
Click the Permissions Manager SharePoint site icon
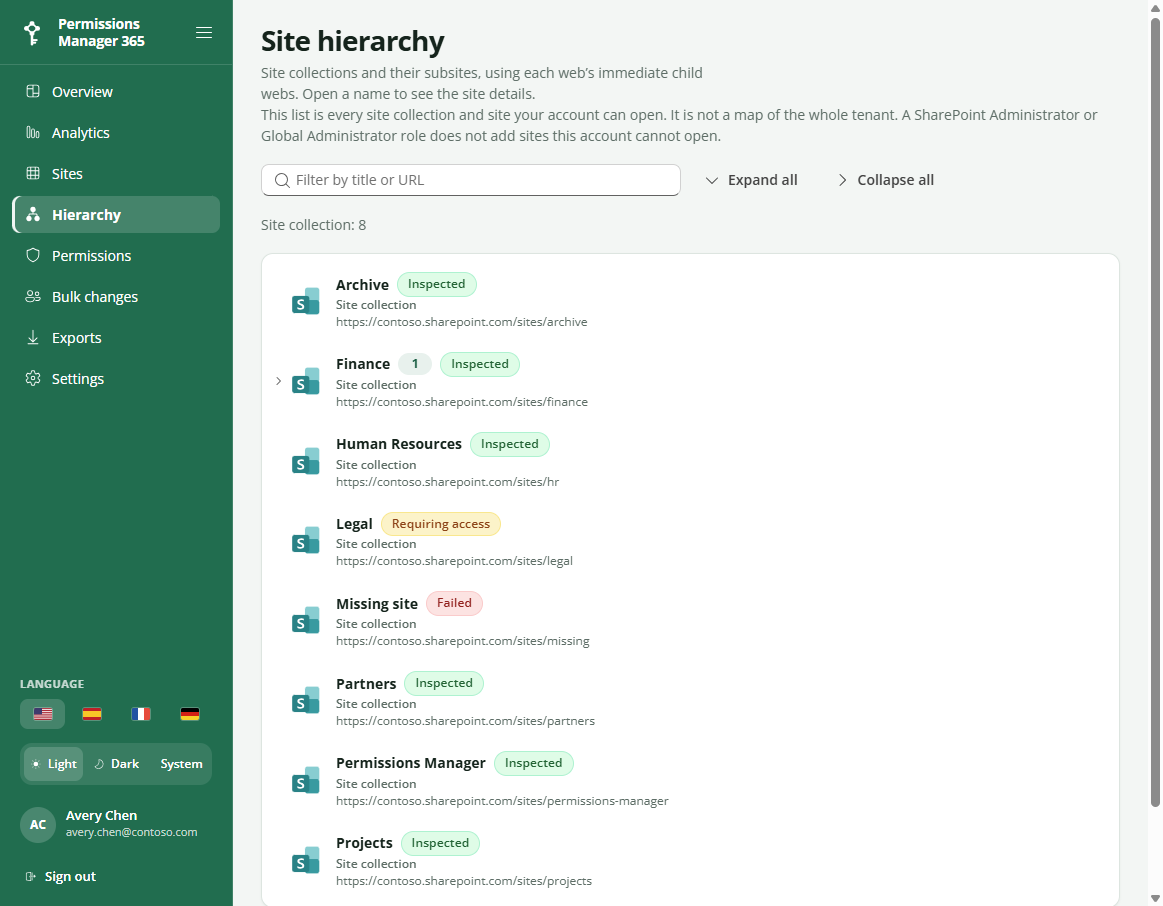coord(306,780)
